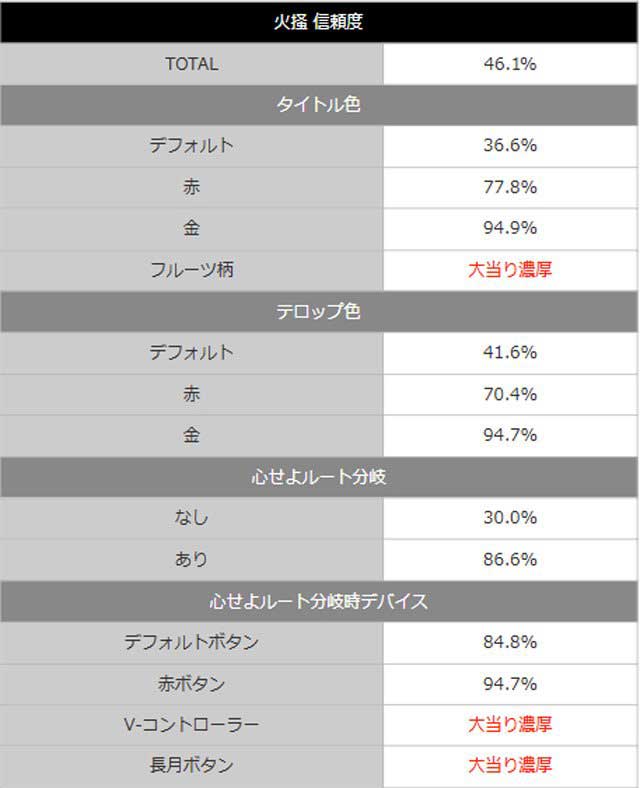
Task: Click 大当り濃厚 text in the フルーツ柄 row
Action: click(x=510, y=270)
